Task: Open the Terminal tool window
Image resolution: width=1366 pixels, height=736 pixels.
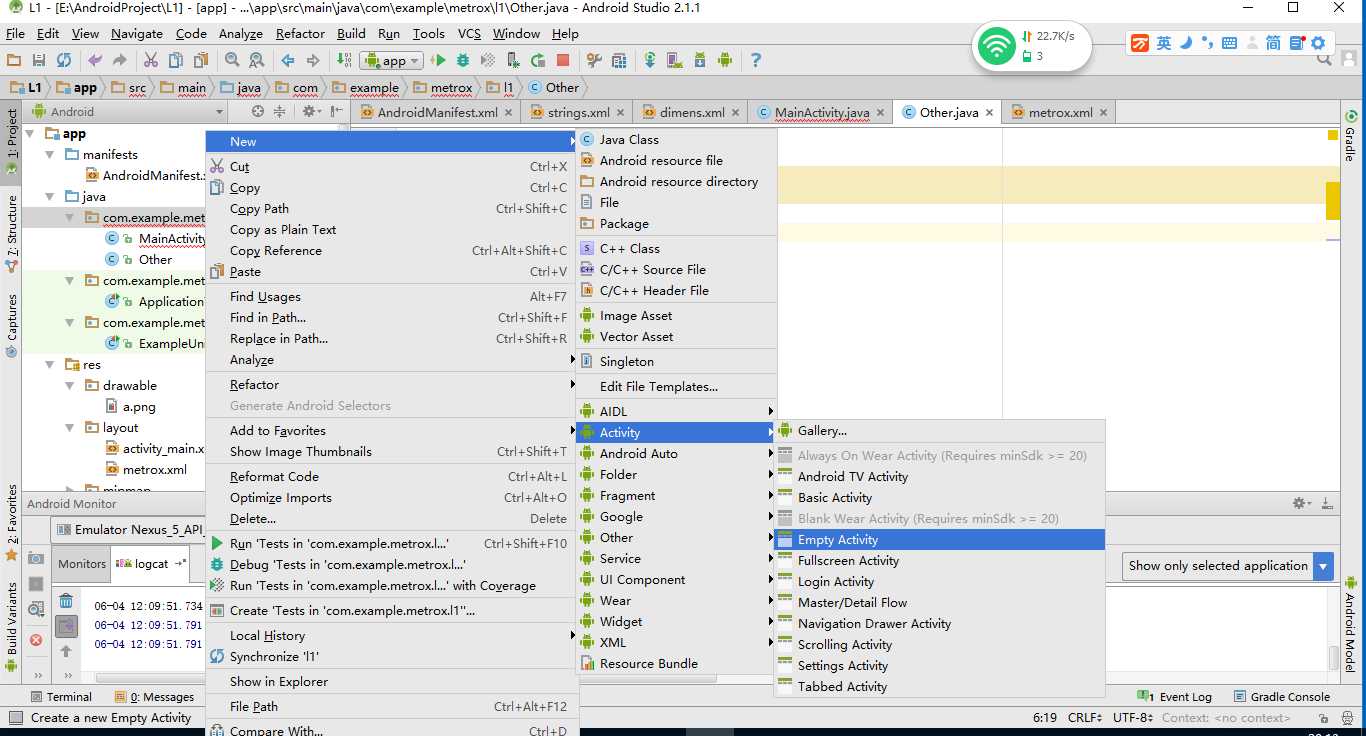Action: pyautogui.click(x=60, y=697)
